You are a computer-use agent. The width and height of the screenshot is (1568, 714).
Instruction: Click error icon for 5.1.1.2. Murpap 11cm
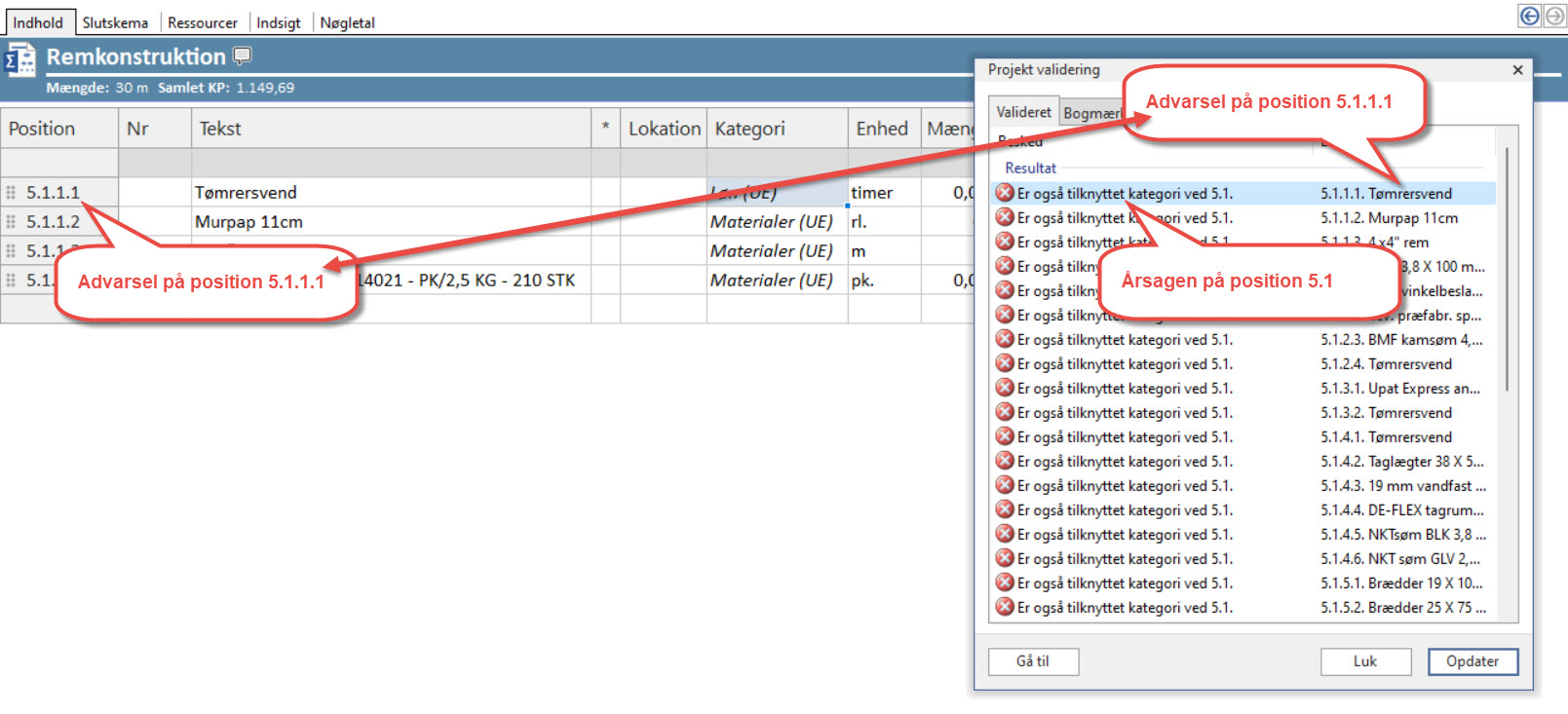click(x=1005, y=217)
